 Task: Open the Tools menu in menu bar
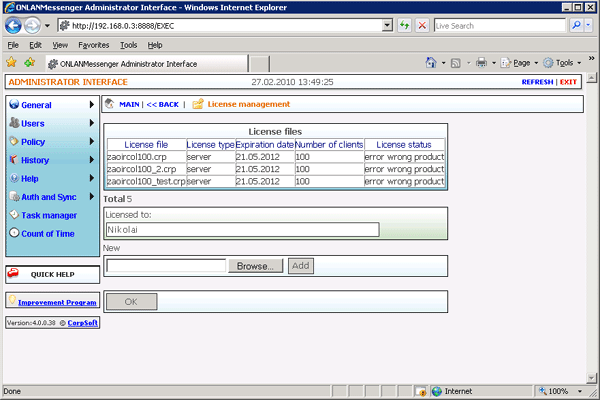coord(129,45)
